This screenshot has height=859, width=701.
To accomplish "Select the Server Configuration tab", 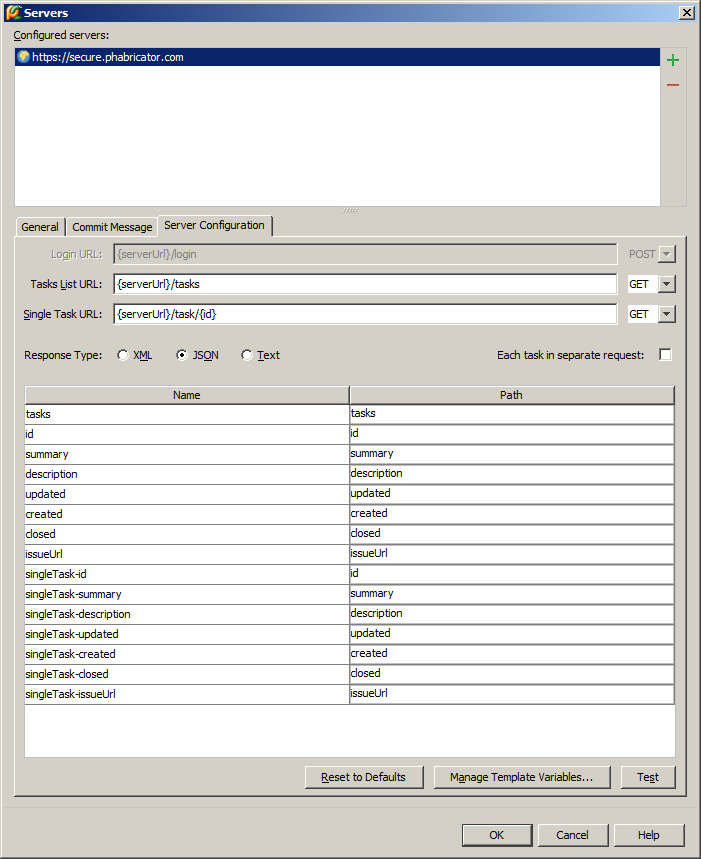I will coord(214,225).
